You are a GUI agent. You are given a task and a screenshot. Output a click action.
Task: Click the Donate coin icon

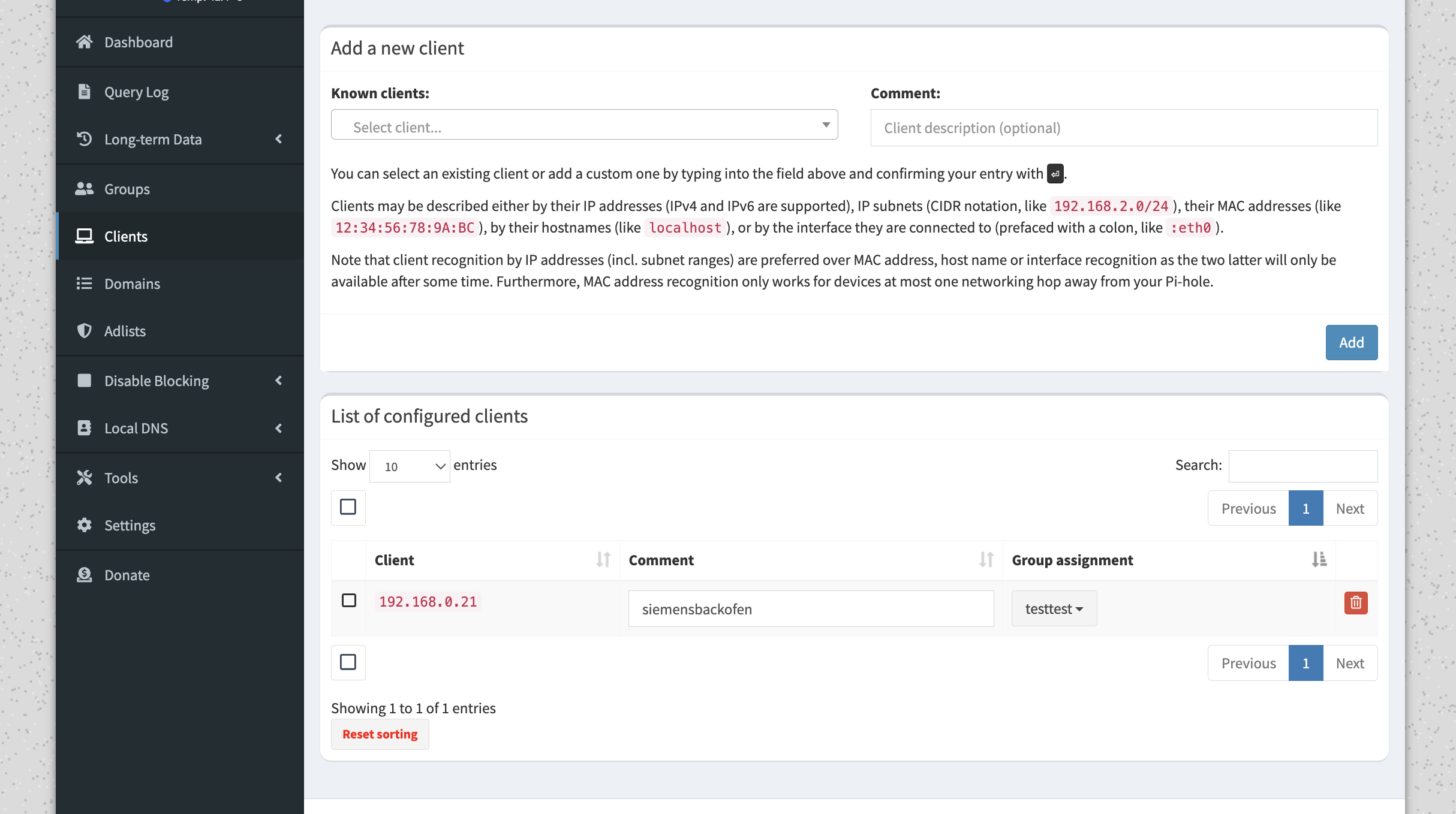pyautogui.click(x=85, y=575)
